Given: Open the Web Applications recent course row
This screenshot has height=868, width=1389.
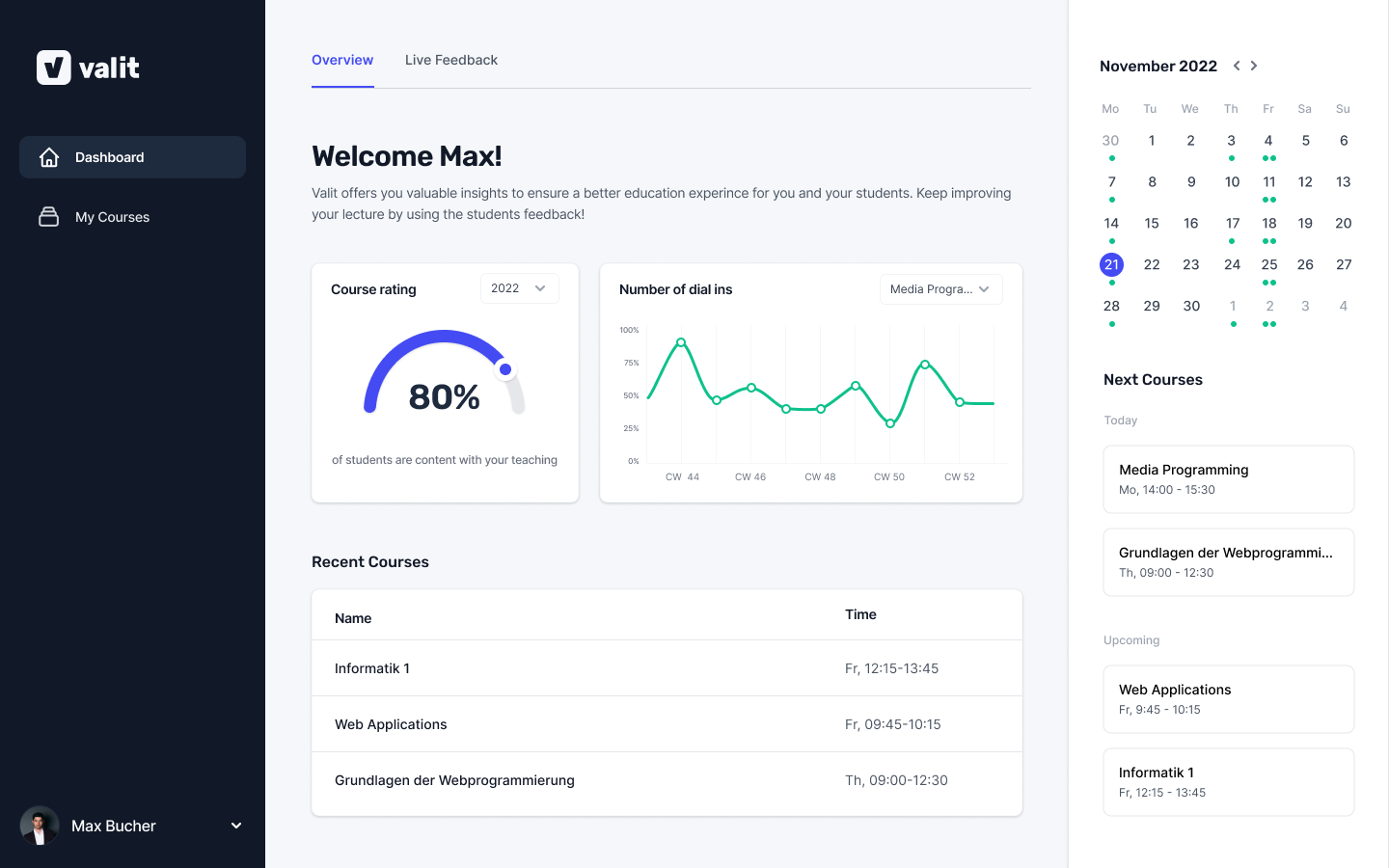Looking at the screenshot, I should (x=667, y=724).
